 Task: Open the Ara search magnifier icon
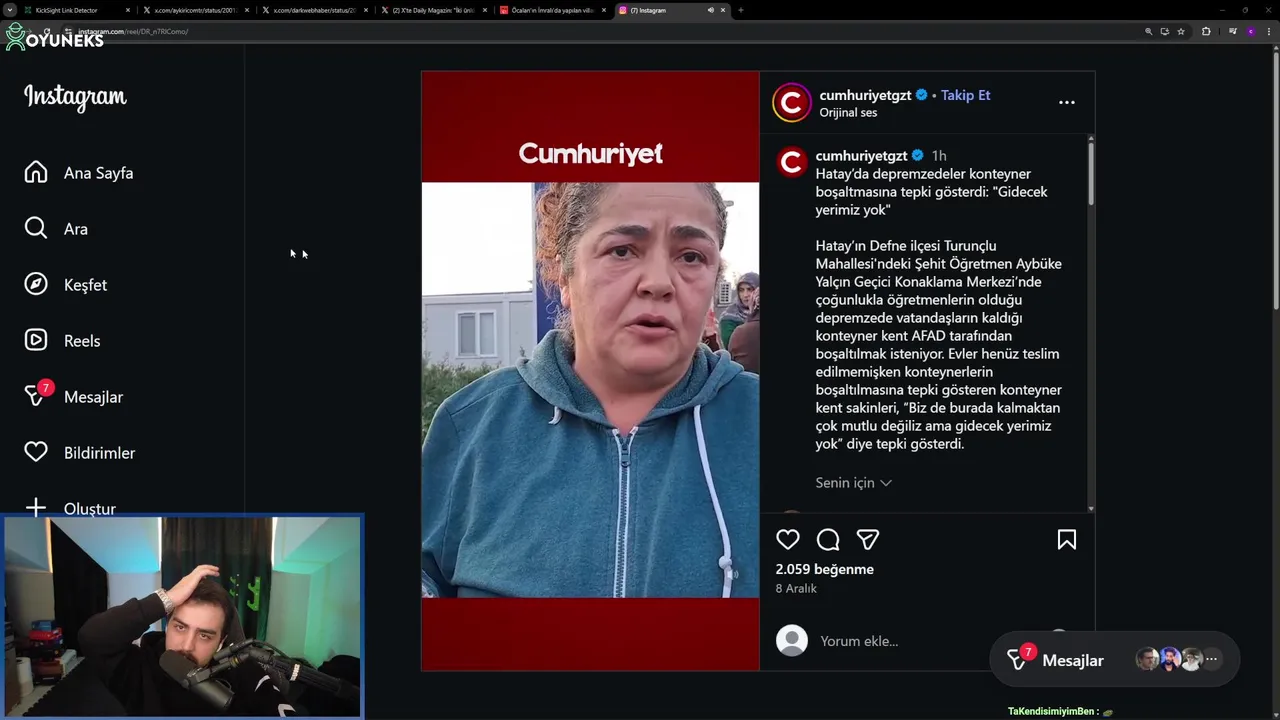click(36, 228)
